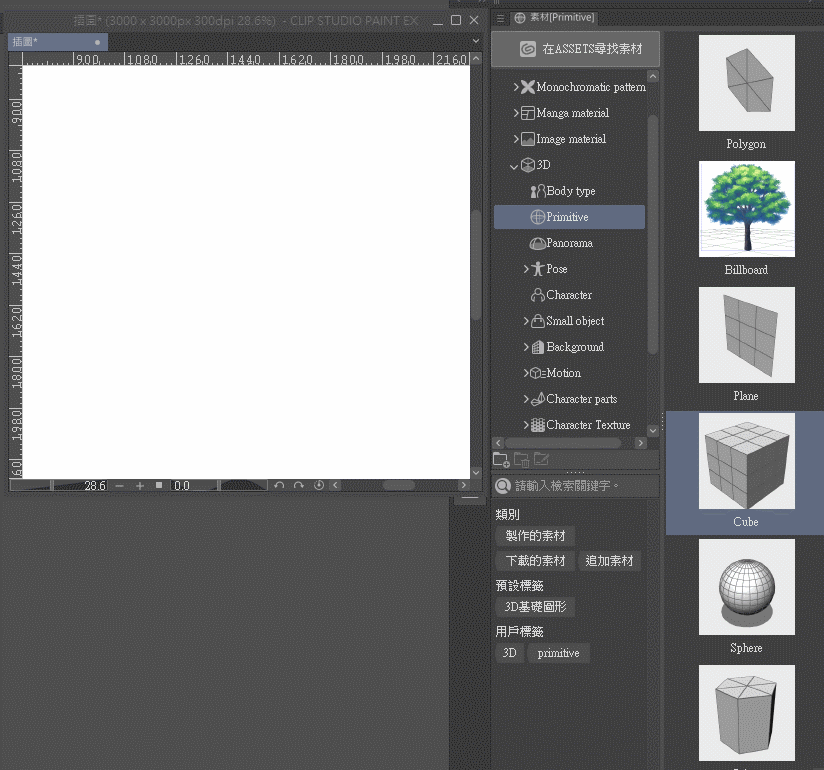The image size is (824, 770).
Task: Click the material tree horizontal scrollbar
Action: pos(563,443)
